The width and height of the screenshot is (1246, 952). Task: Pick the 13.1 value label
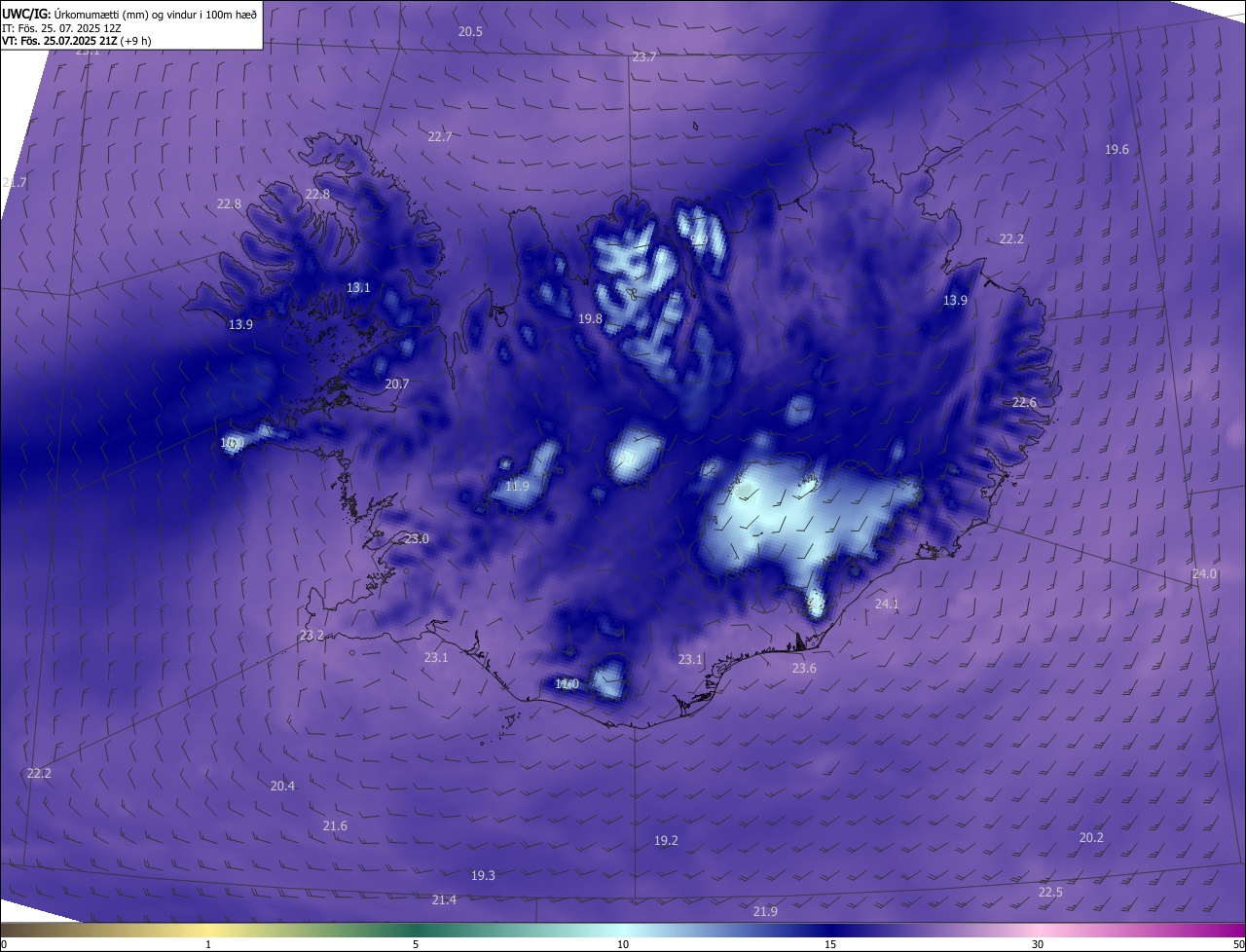point(358,288)
